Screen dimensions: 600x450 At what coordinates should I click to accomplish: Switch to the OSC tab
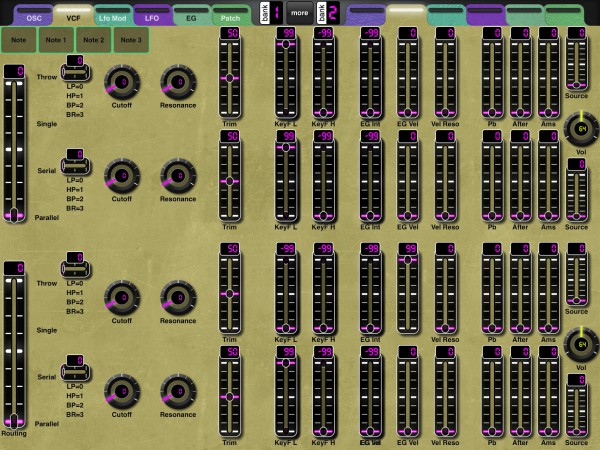(34, 15)
